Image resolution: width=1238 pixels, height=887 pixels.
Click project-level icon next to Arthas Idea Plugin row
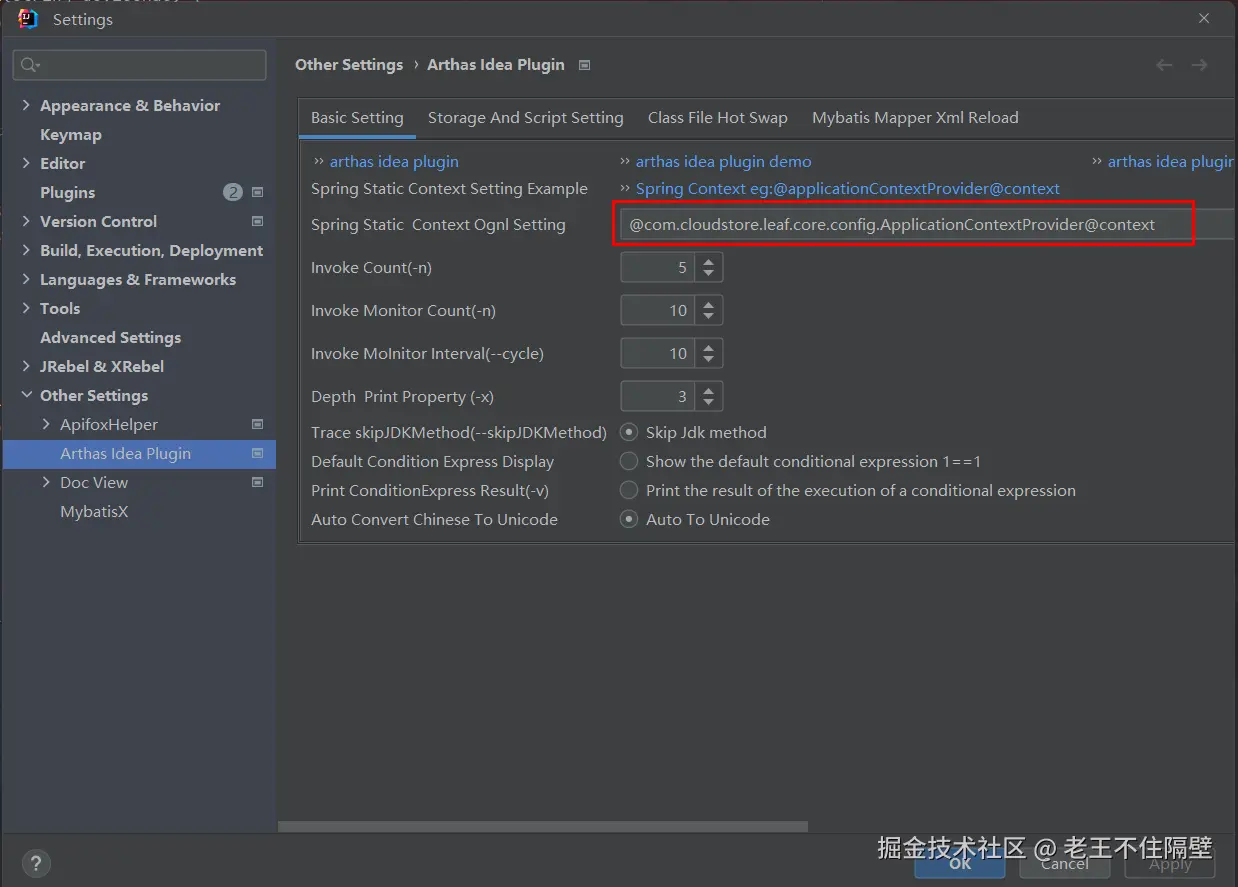click(x=257, y=453)
